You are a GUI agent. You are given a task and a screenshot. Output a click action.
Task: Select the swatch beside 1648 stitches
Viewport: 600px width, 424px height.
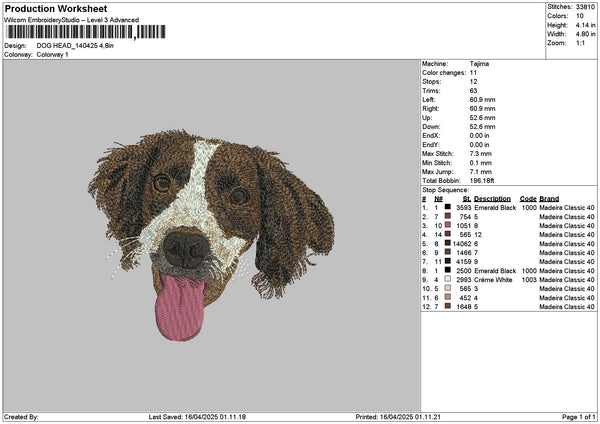tap(447, 307)
